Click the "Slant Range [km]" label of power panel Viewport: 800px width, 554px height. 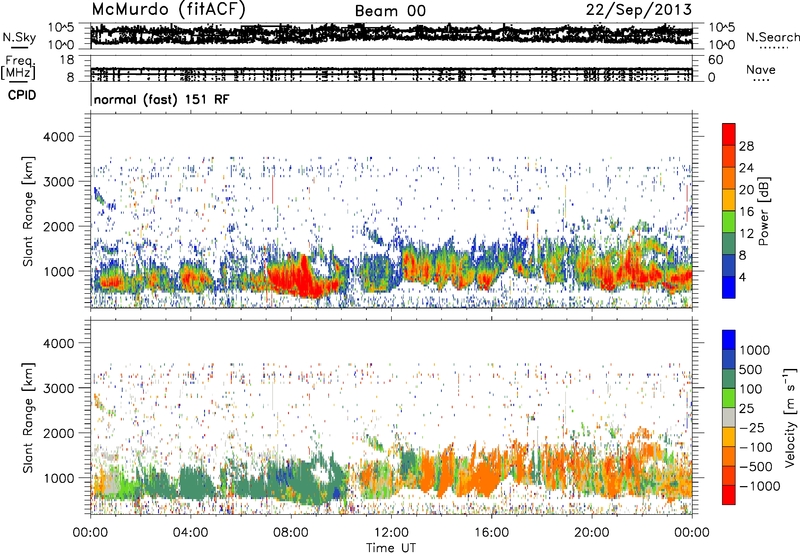pyautogui.click(x=28, y=211)
